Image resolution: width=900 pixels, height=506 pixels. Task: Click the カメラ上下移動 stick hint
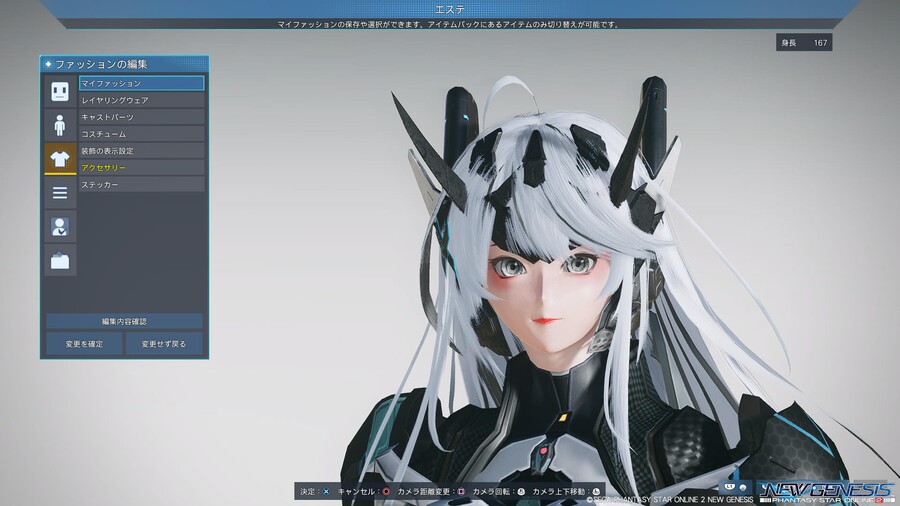coord(566,492)
